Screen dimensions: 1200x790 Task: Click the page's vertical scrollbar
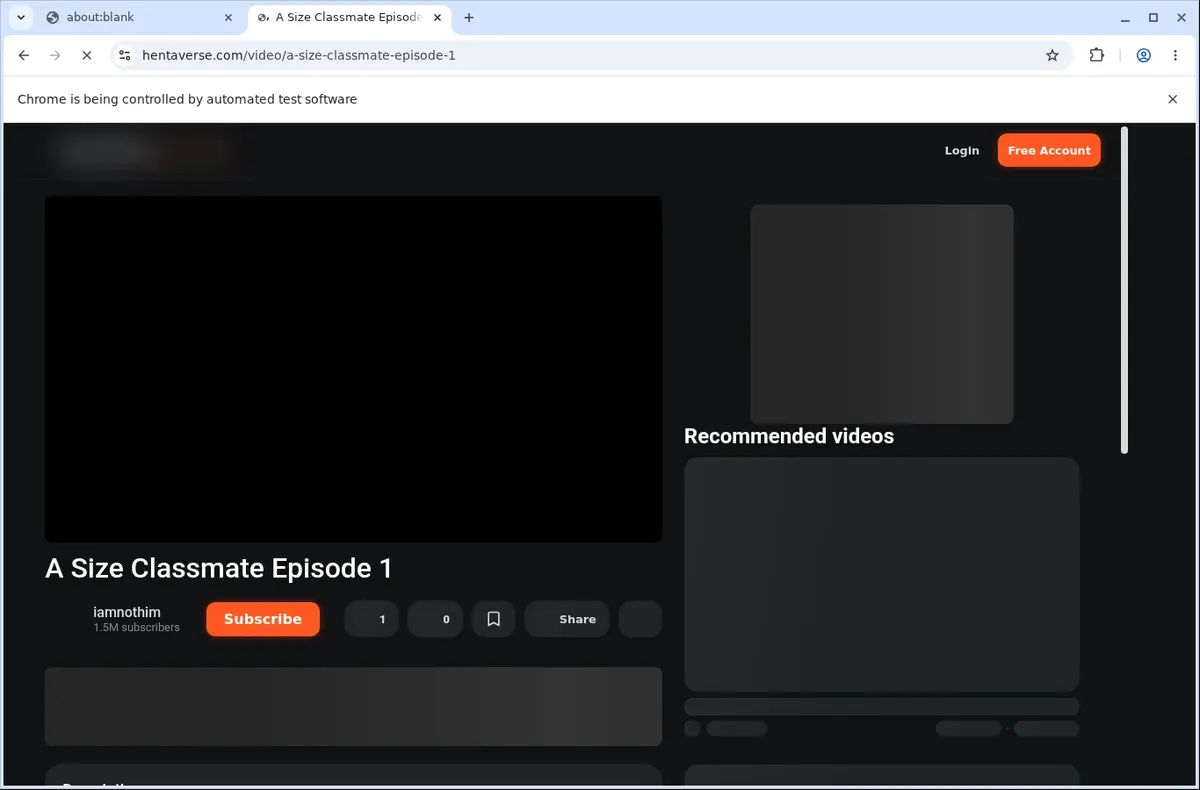tap(1124, 290)
